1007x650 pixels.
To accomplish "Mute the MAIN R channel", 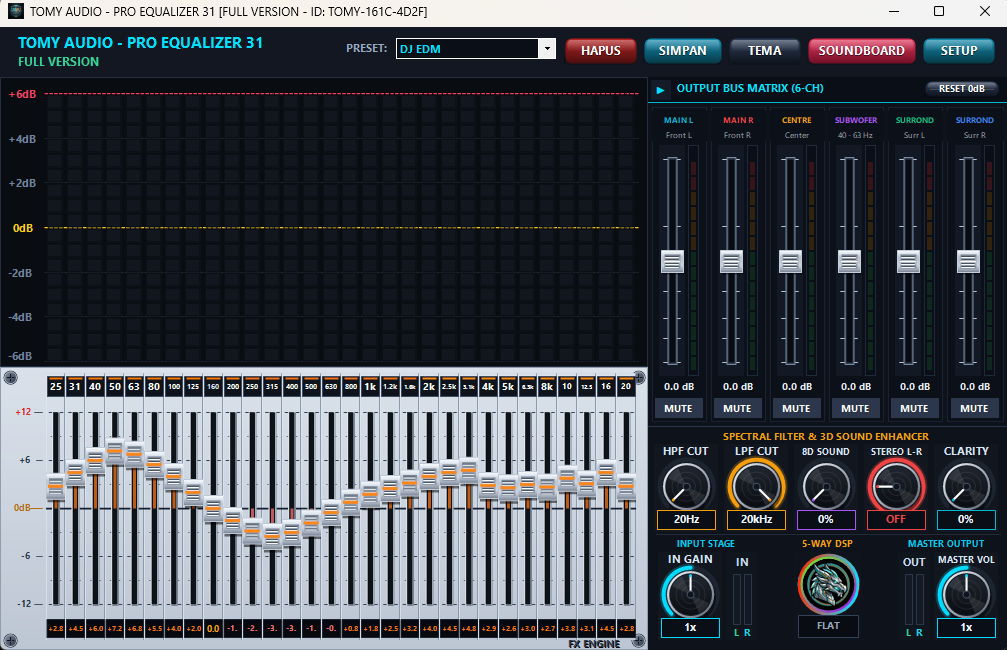I will 737,408.
